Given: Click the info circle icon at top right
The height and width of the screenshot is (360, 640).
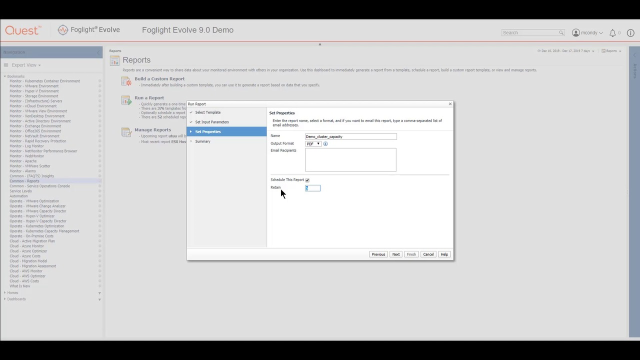Looking at the screenshot, I should click(630, 33).
